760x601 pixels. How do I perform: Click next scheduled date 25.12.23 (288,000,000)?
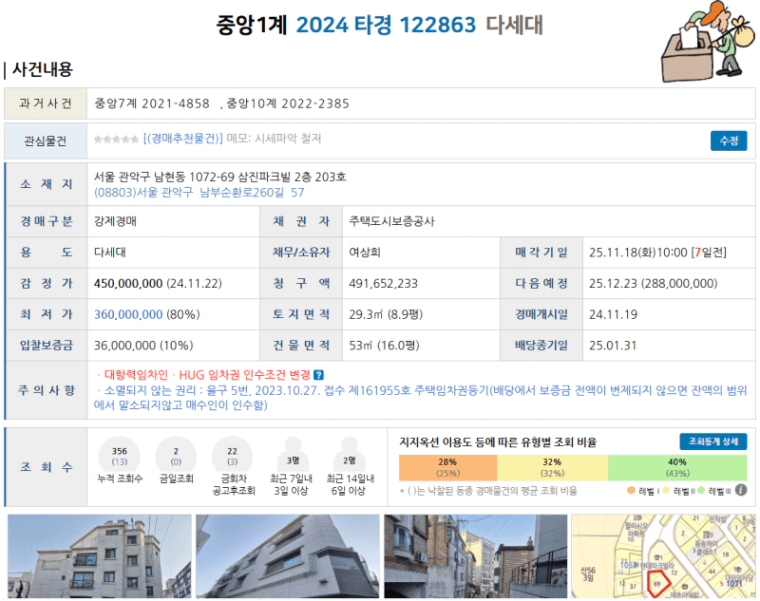click(x=653, y=283)
